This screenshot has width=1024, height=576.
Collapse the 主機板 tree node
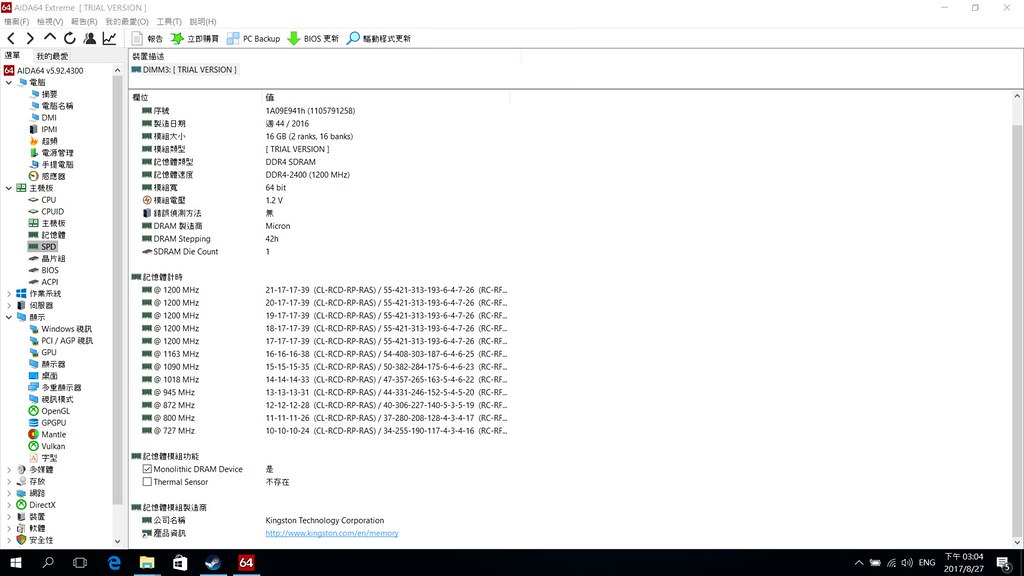tap(9, 188)
